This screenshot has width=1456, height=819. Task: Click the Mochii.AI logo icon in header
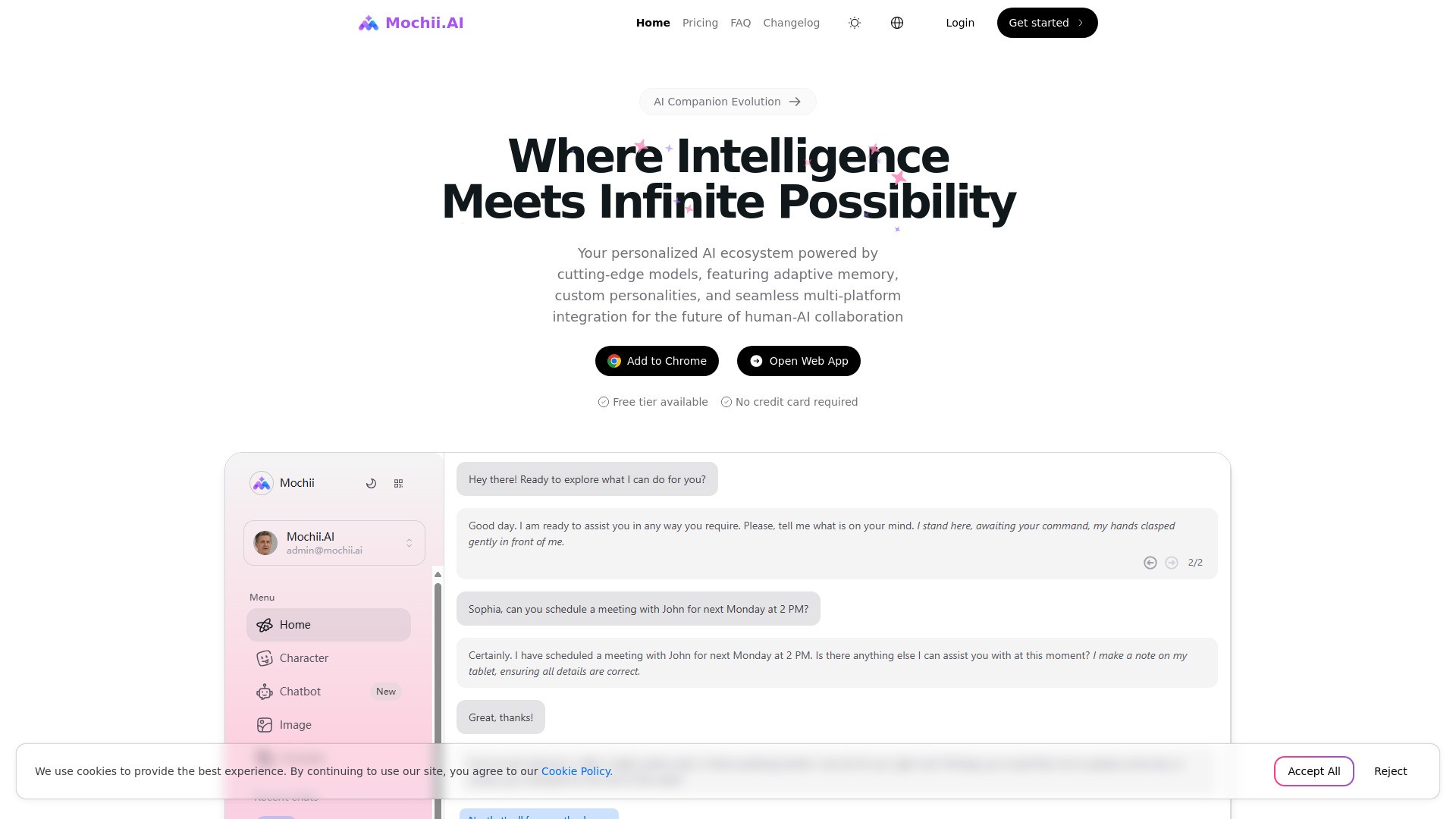[x=368, y=23]
